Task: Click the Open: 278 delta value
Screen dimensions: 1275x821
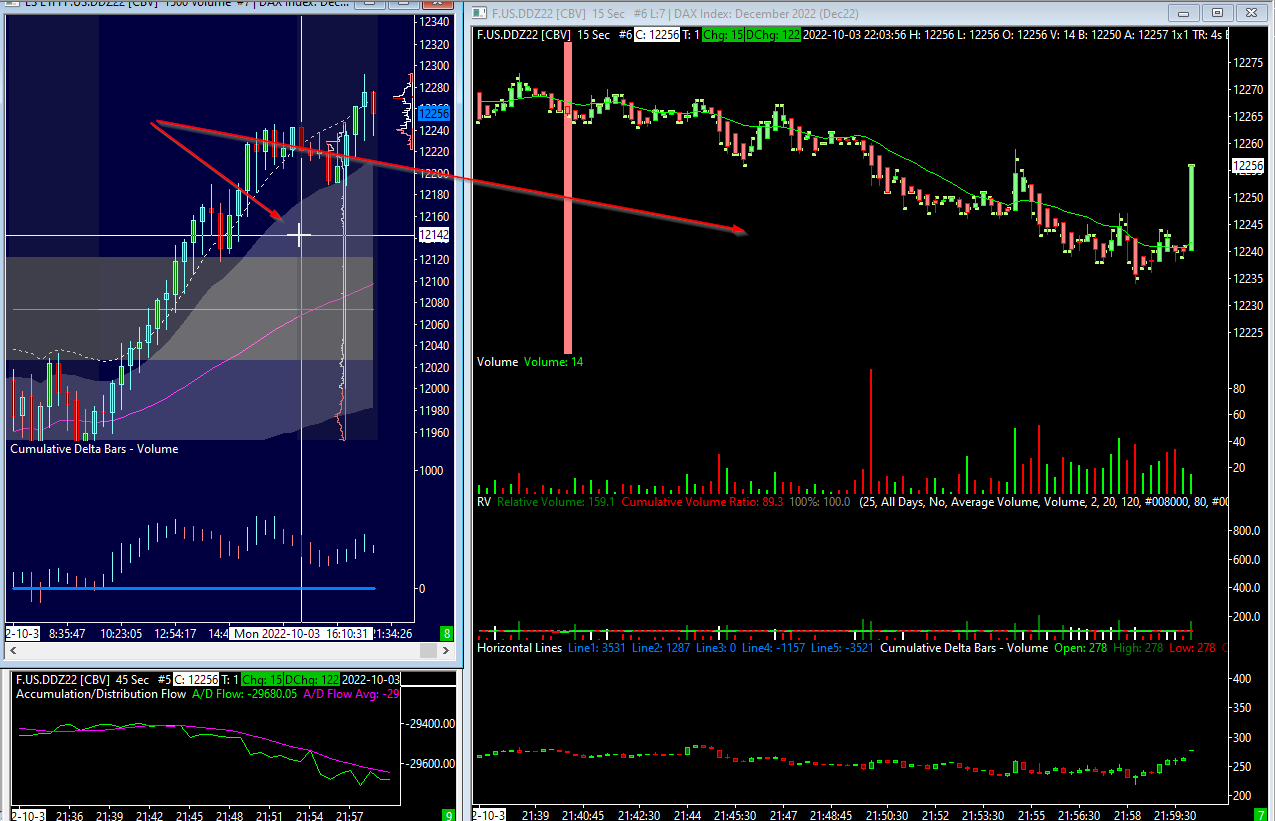Action: [x=1081, y=649]
